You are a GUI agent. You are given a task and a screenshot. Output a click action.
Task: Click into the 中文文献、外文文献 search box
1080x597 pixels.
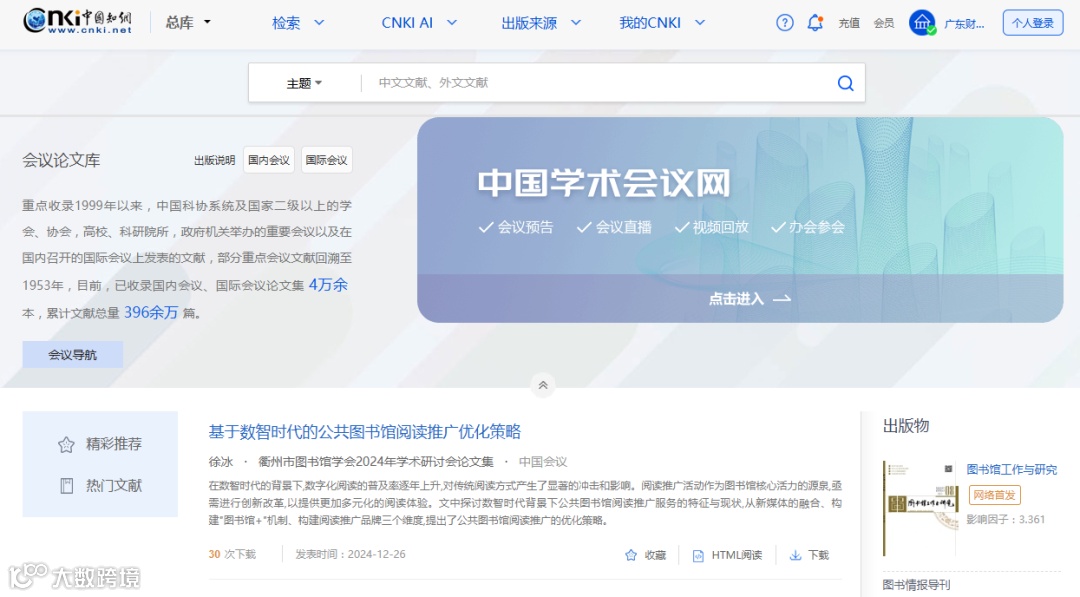596,83
